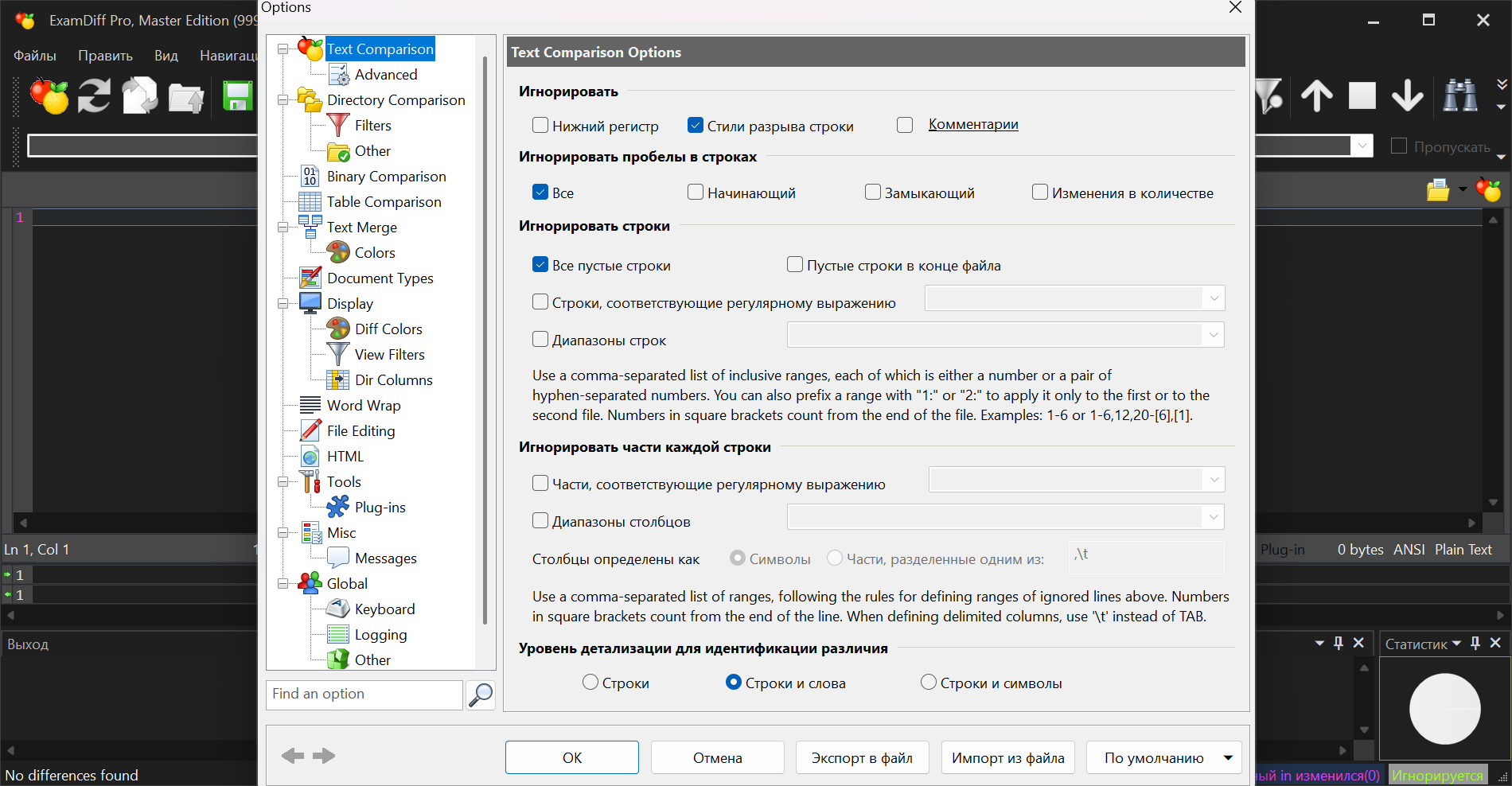Image resolution: width=1512 pixels, height=786 pixels.
Task: Open Messages speech bubble icon
Action: [338, 557]
